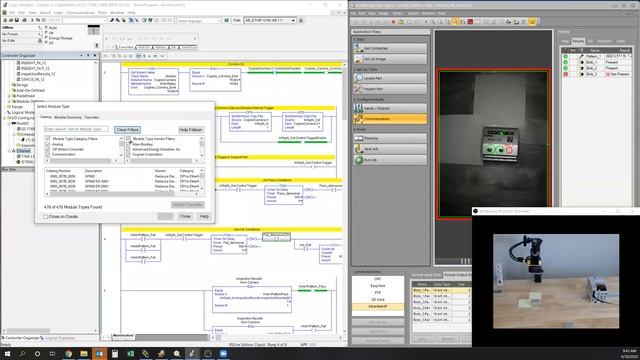
Task: Switch to Favorites tab in Select Module Type
Action: pyautogui.click(x=92, y=117)
